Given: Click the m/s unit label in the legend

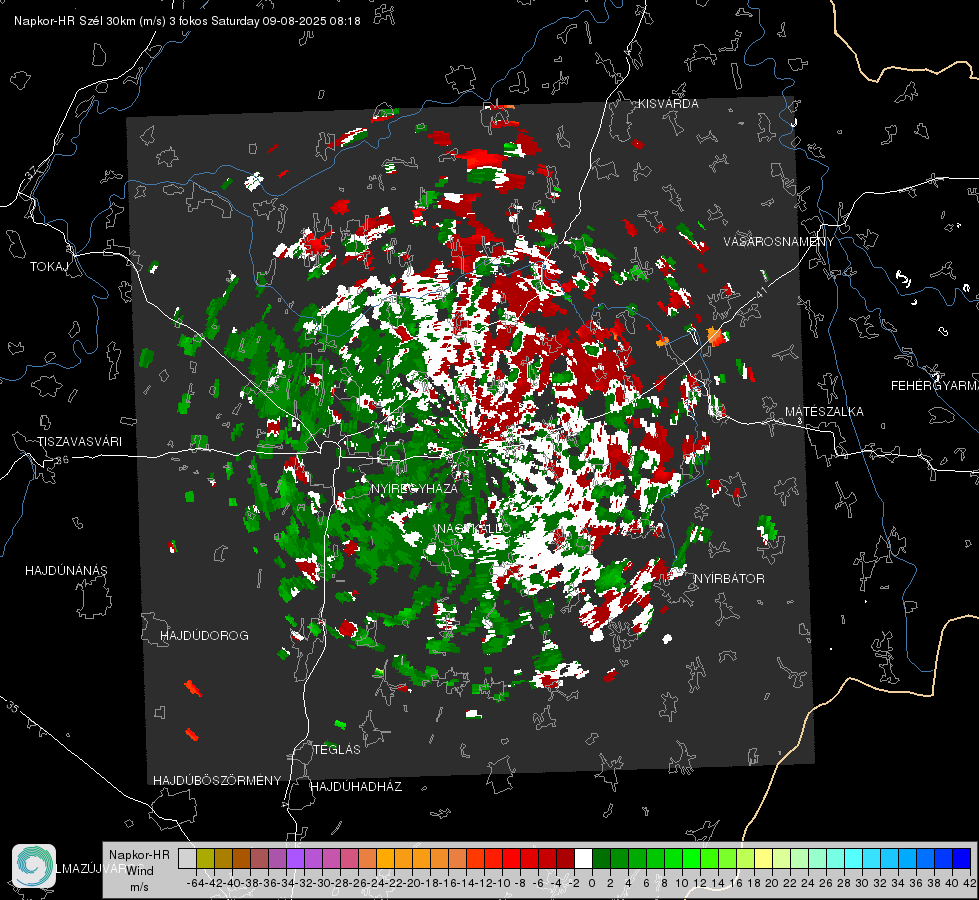Looking at the screenshot, I should (139, 887).
